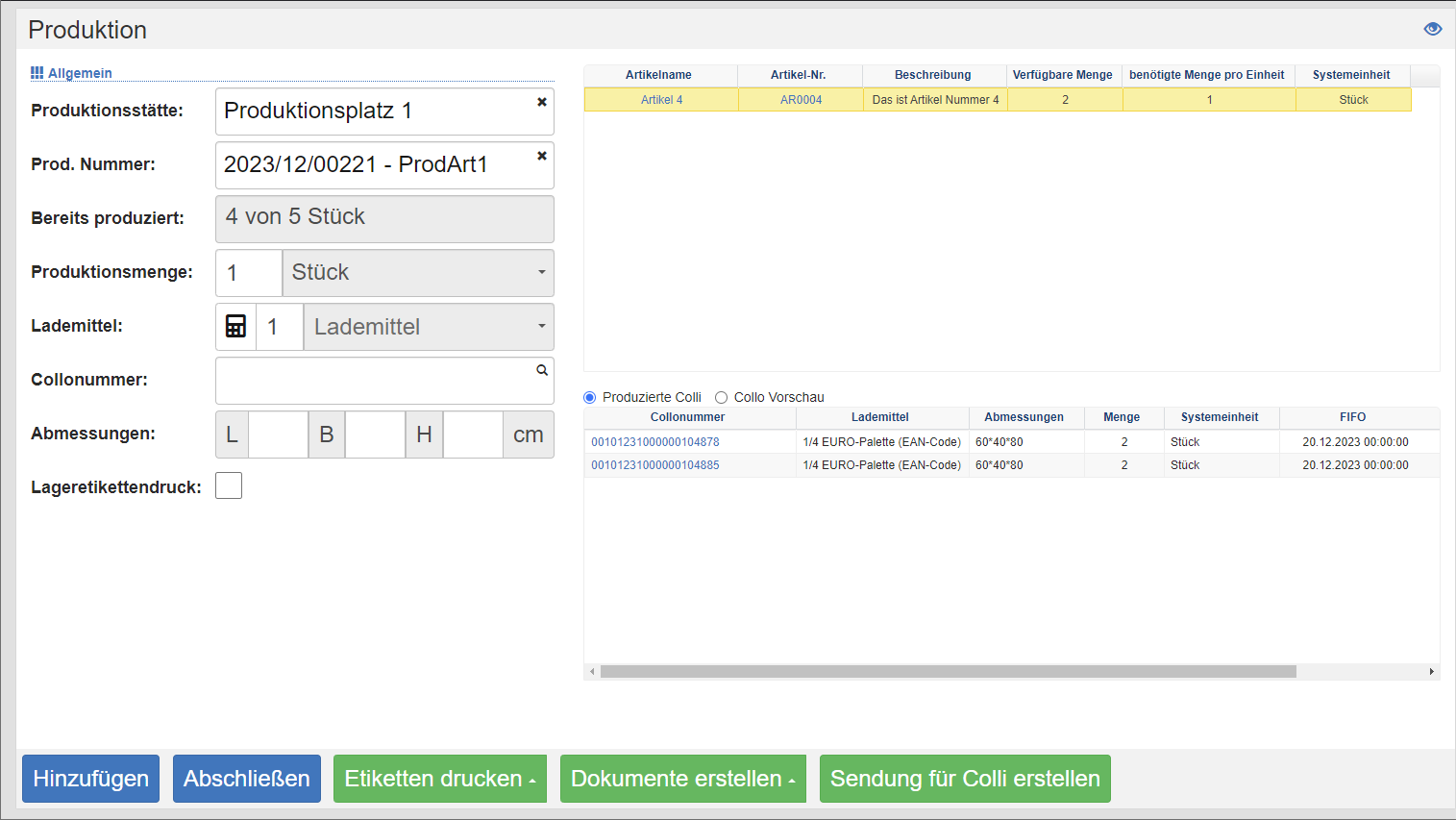1456x820 pixels.
Task: Click the Hinzufügen button
Action: (90, 779)
